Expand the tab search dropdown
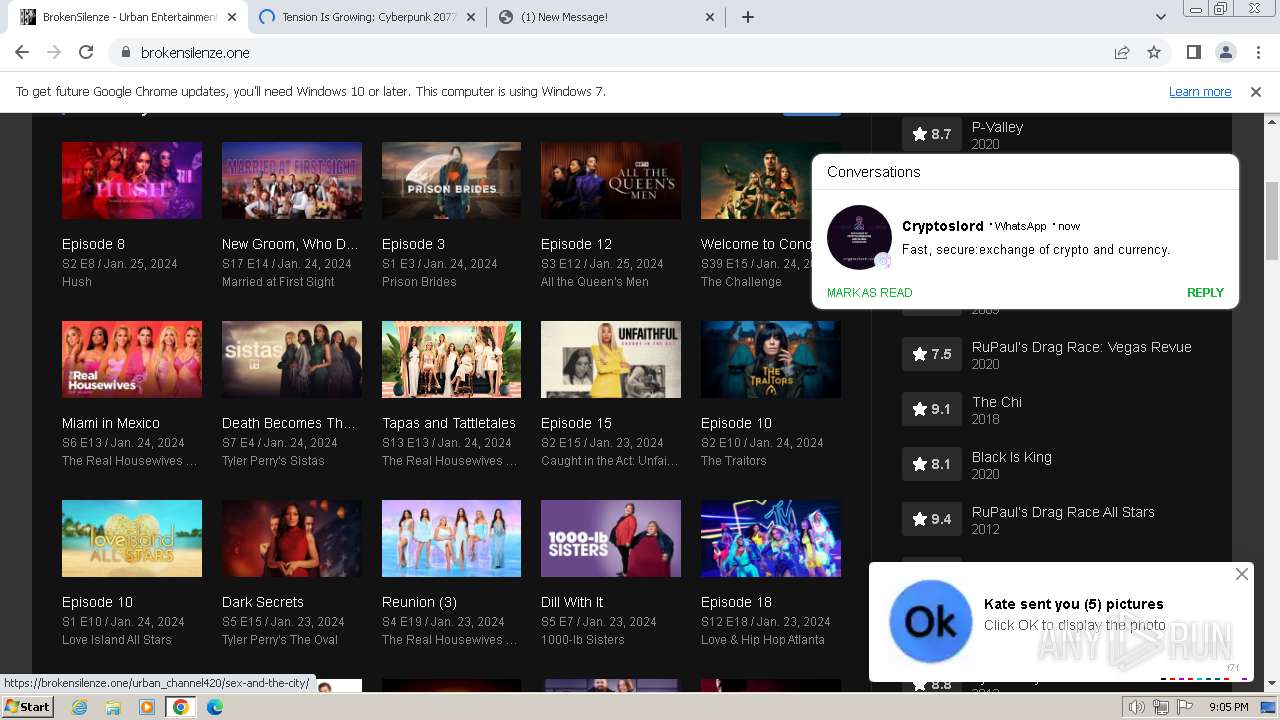The height and width of the screenshot is (720, 1280). (1161, 17)
